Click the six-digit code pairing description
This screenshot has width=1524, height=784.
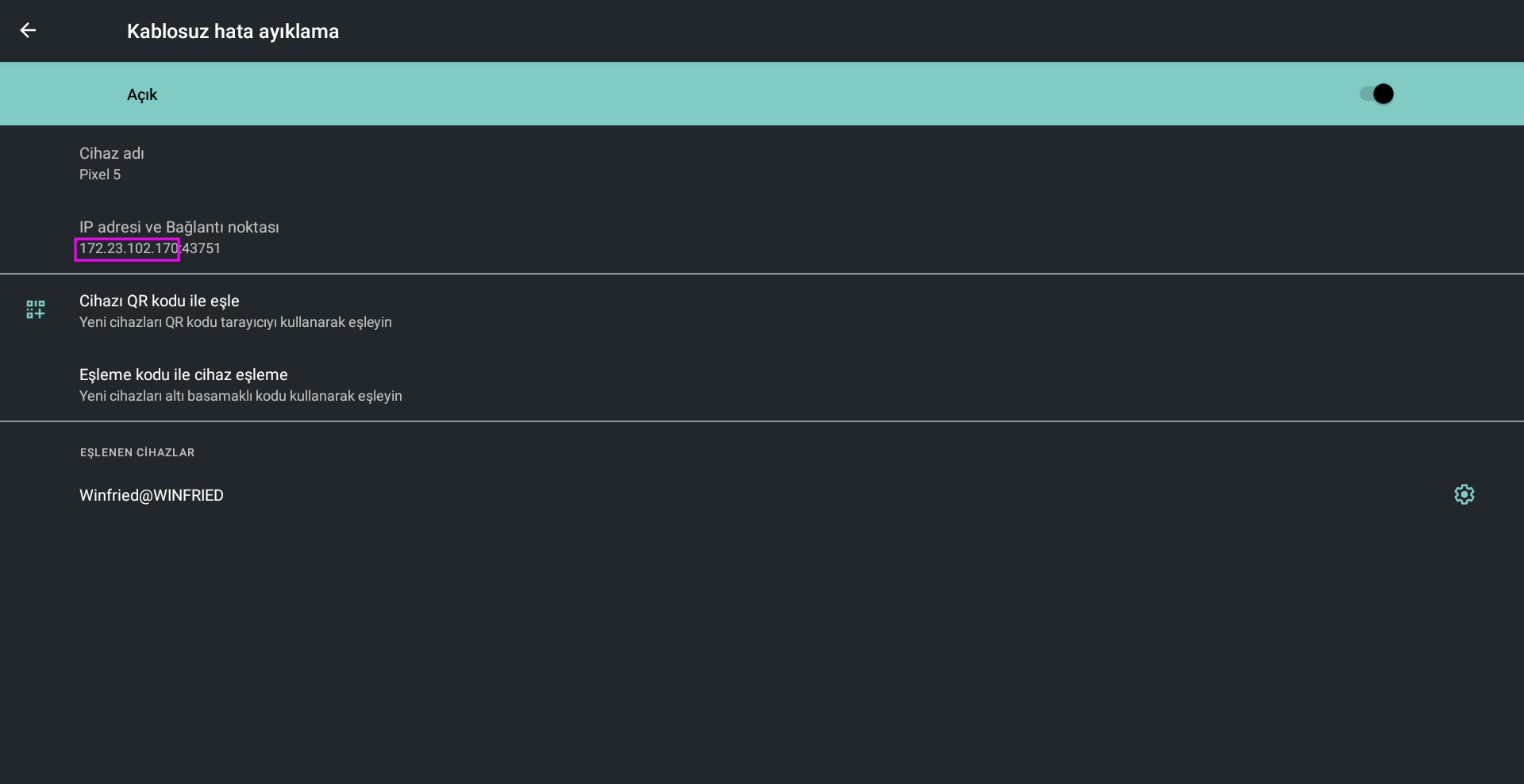(241, 396)
